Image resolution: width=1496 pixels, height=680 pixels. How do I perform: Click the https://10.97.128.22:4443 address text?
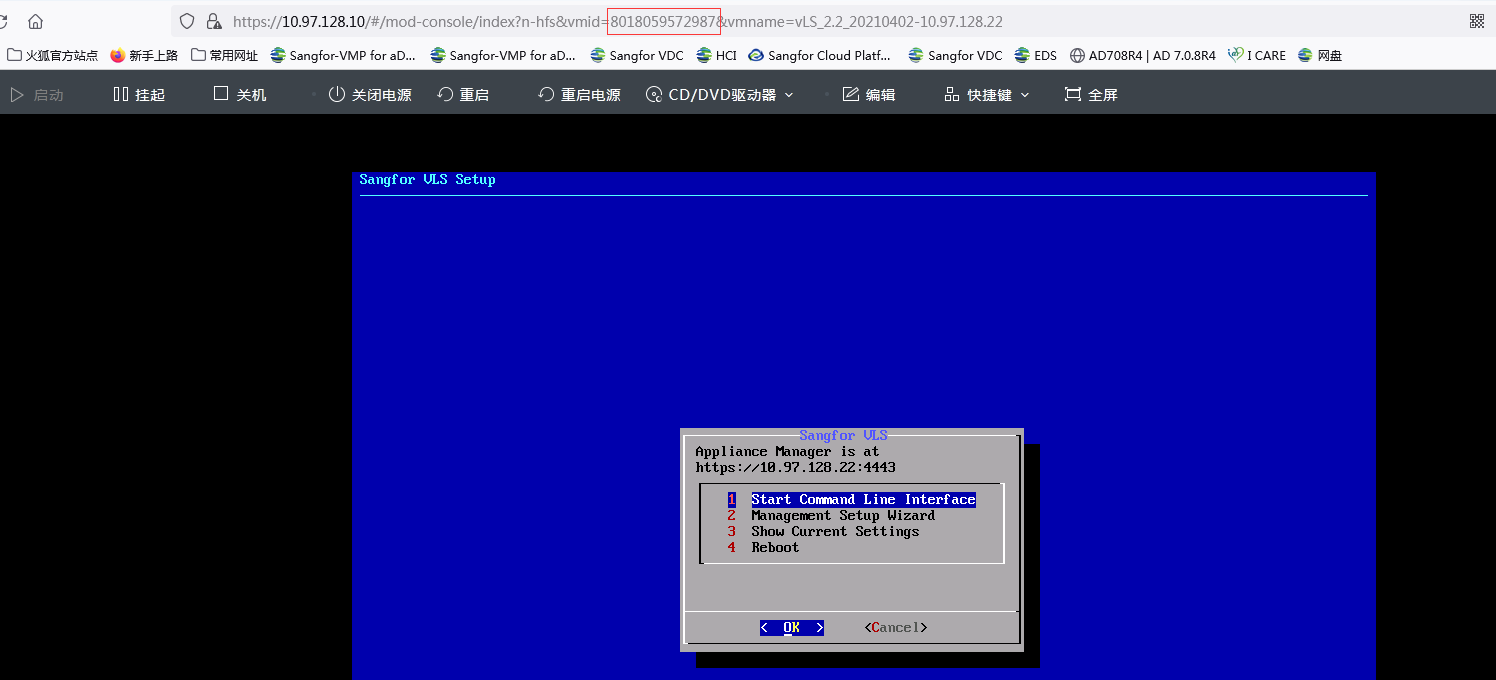795,467
